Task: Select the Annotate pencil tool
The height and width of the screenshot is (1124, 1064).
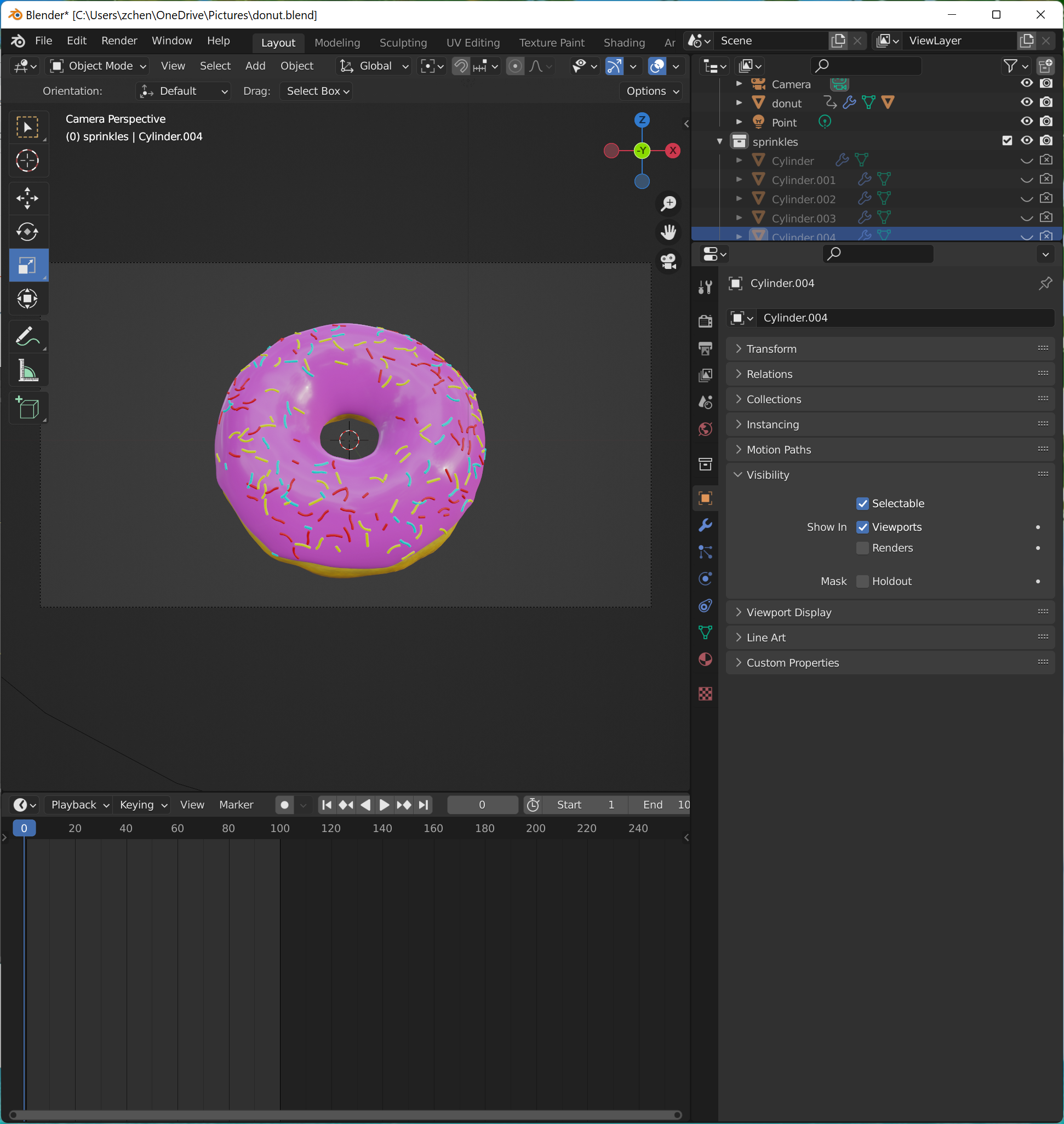Action: (27, 337)
